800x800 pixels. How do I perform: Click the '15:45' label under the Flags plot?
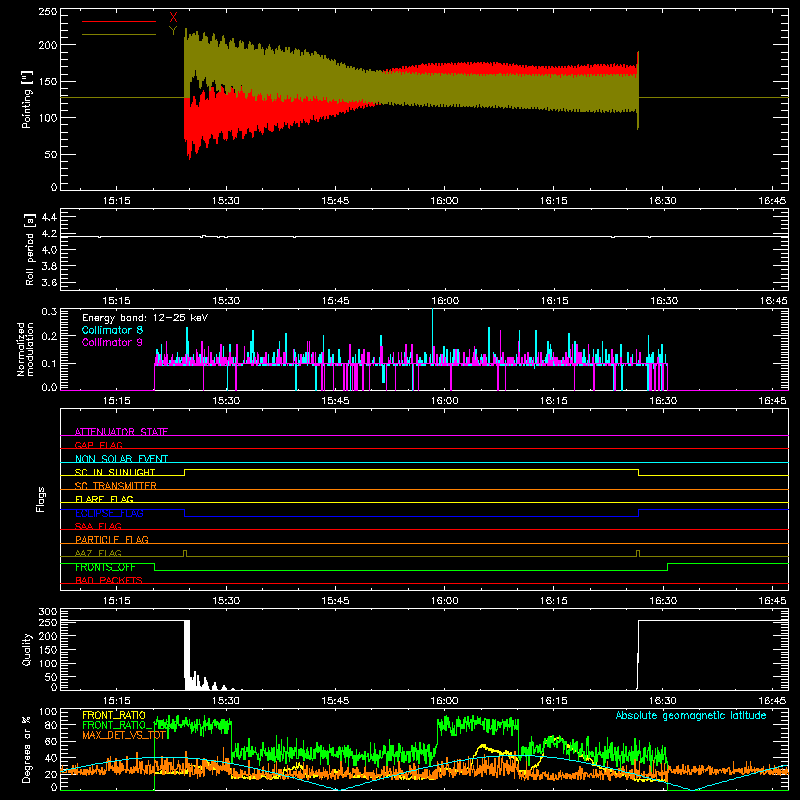tap(335, 601)
